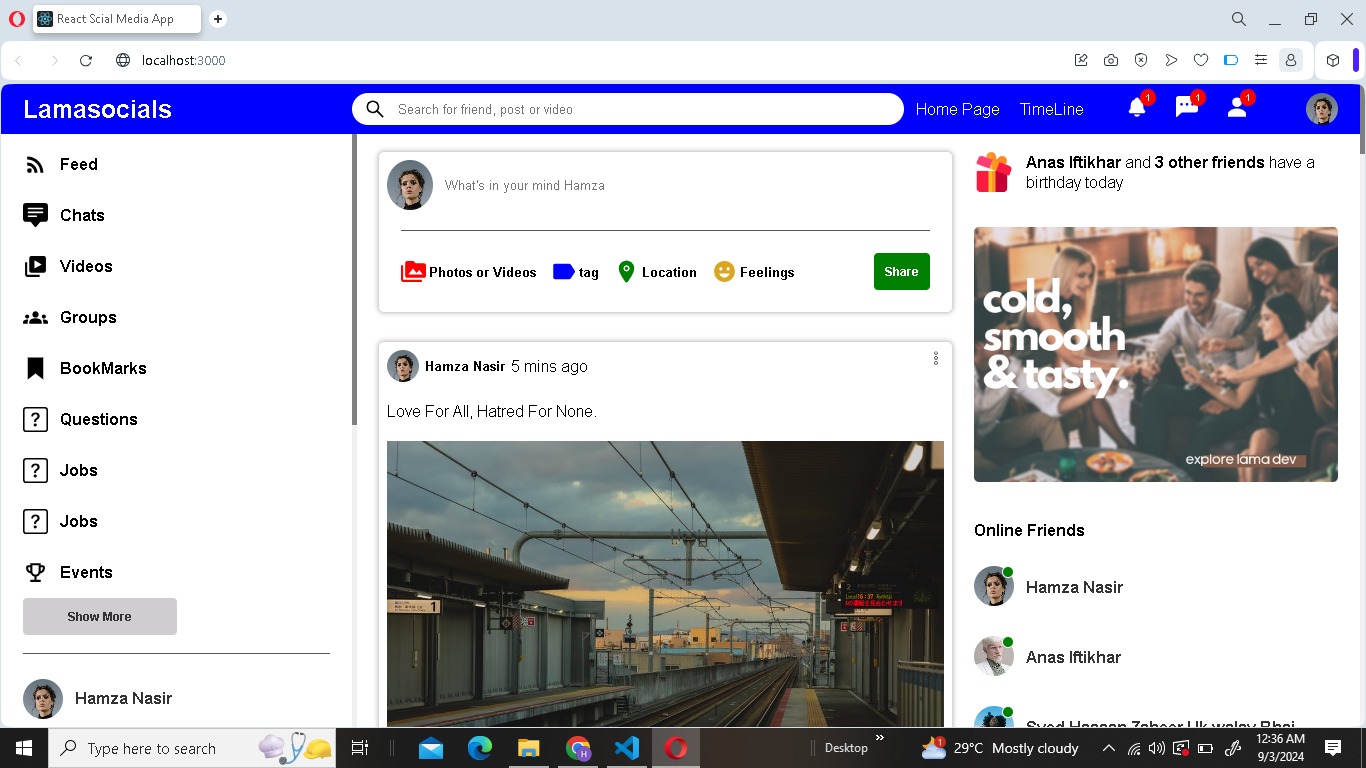Screen dimensions: 1366x768
Task: Click the cold, smooth & tasty ad image
Action: [1155, 354]
